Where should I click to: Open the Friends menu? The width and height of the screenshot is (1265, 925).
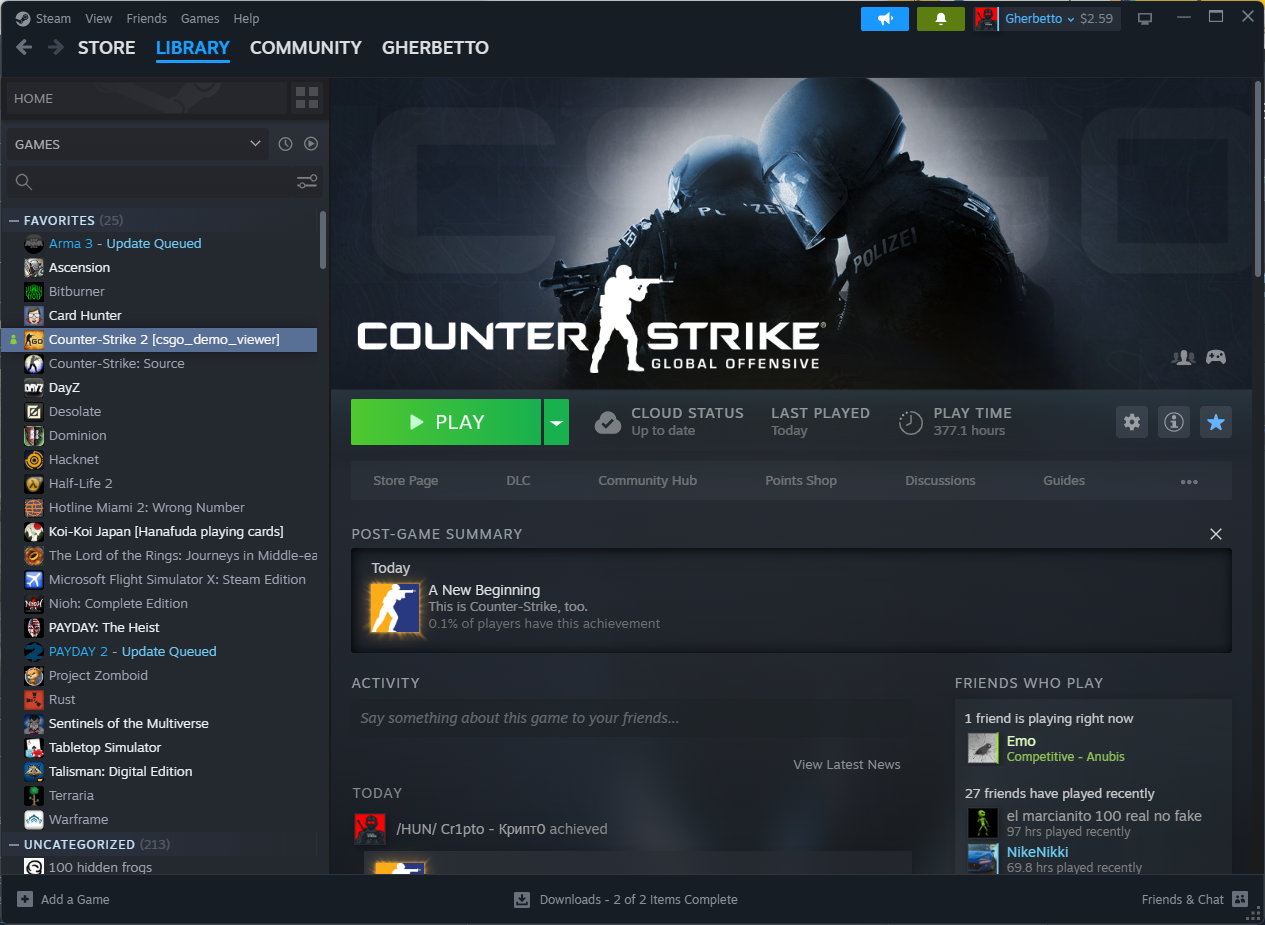[147, 18]
